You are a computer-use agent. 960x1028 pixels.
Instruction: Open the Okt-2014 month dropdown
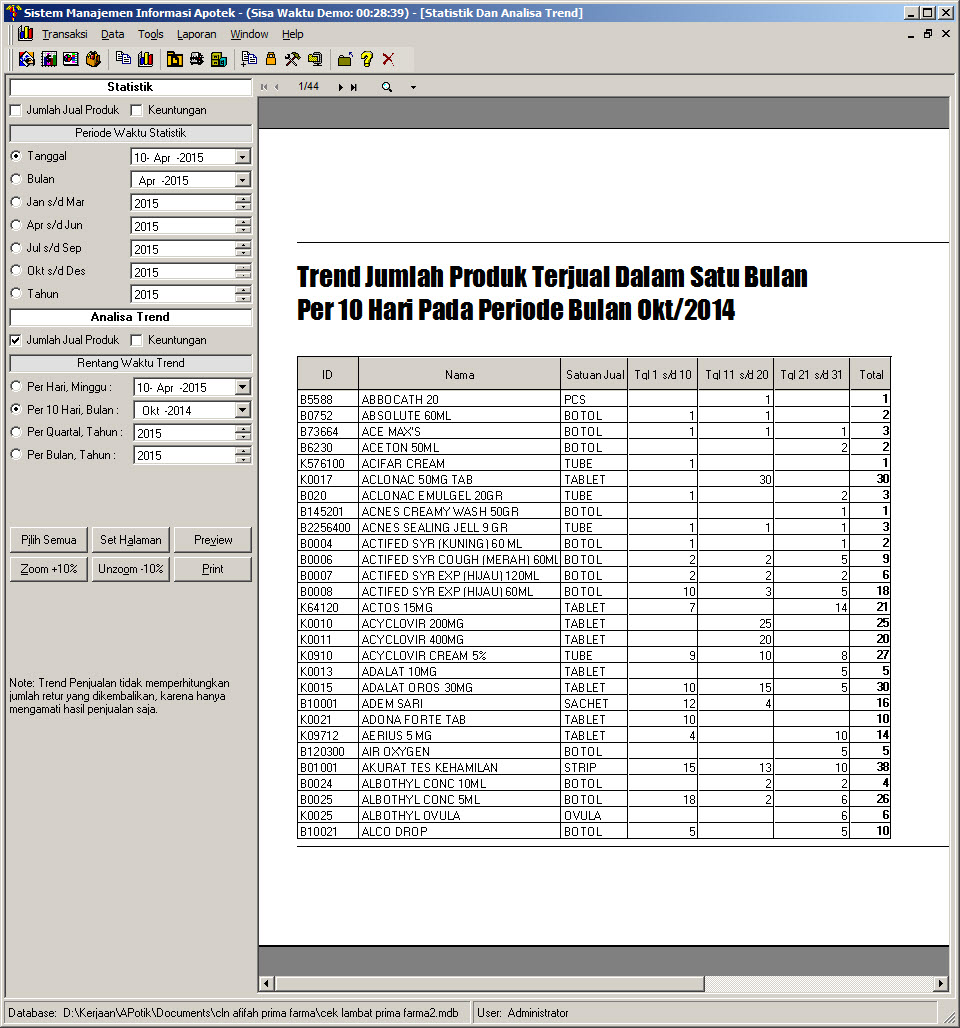point(243,410)
